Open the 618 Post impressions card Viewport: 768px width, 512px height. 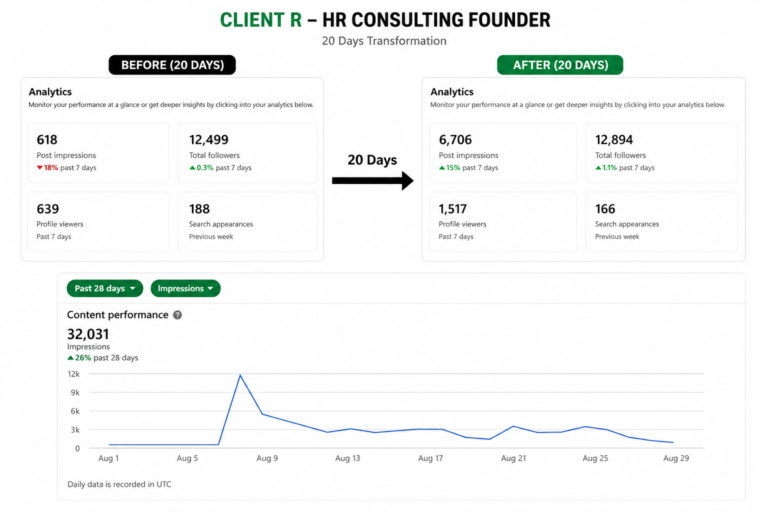pos(98,153)
